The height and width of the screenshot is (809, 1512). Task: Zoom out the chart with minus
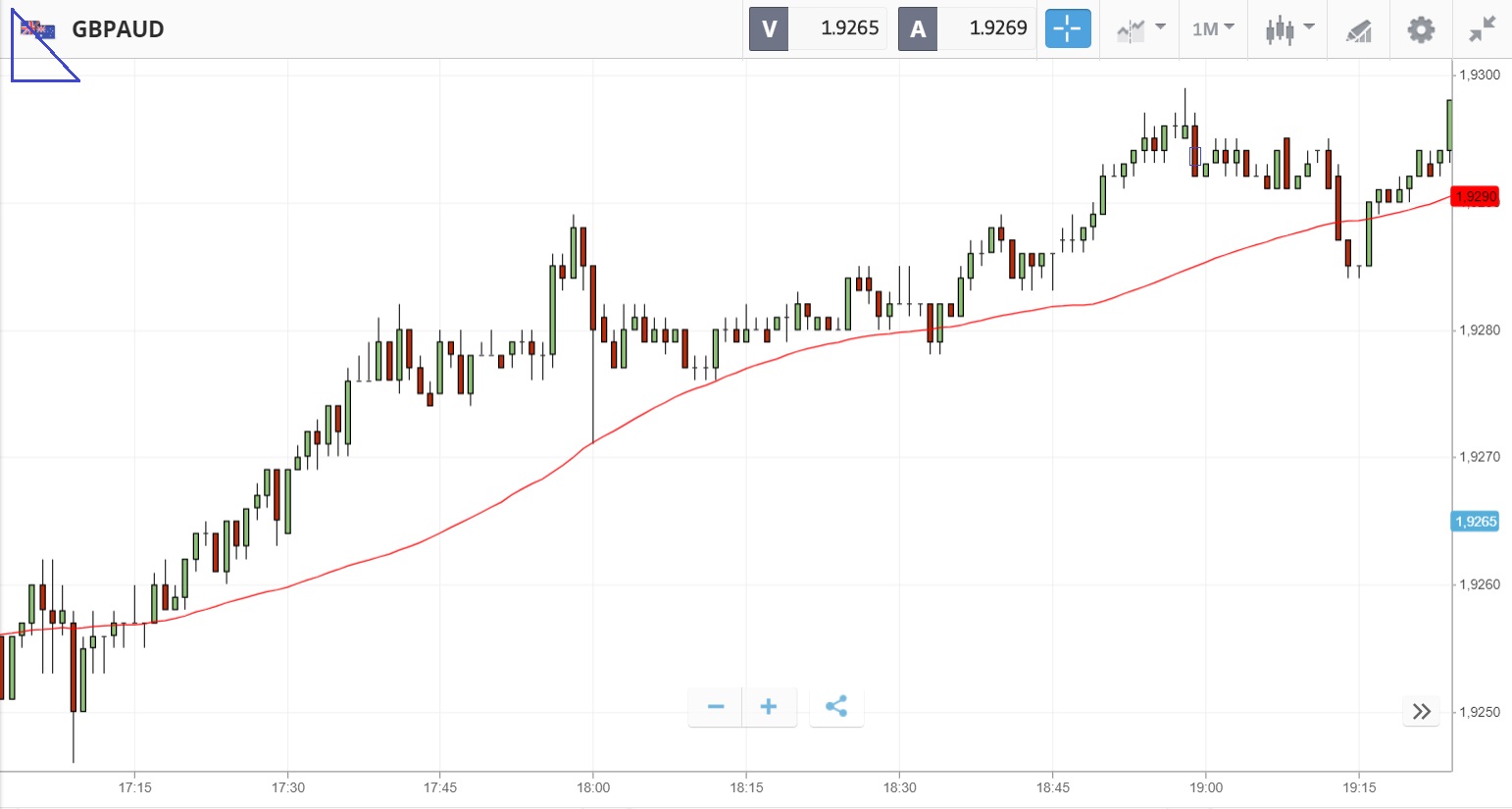[x=716, y=707]
